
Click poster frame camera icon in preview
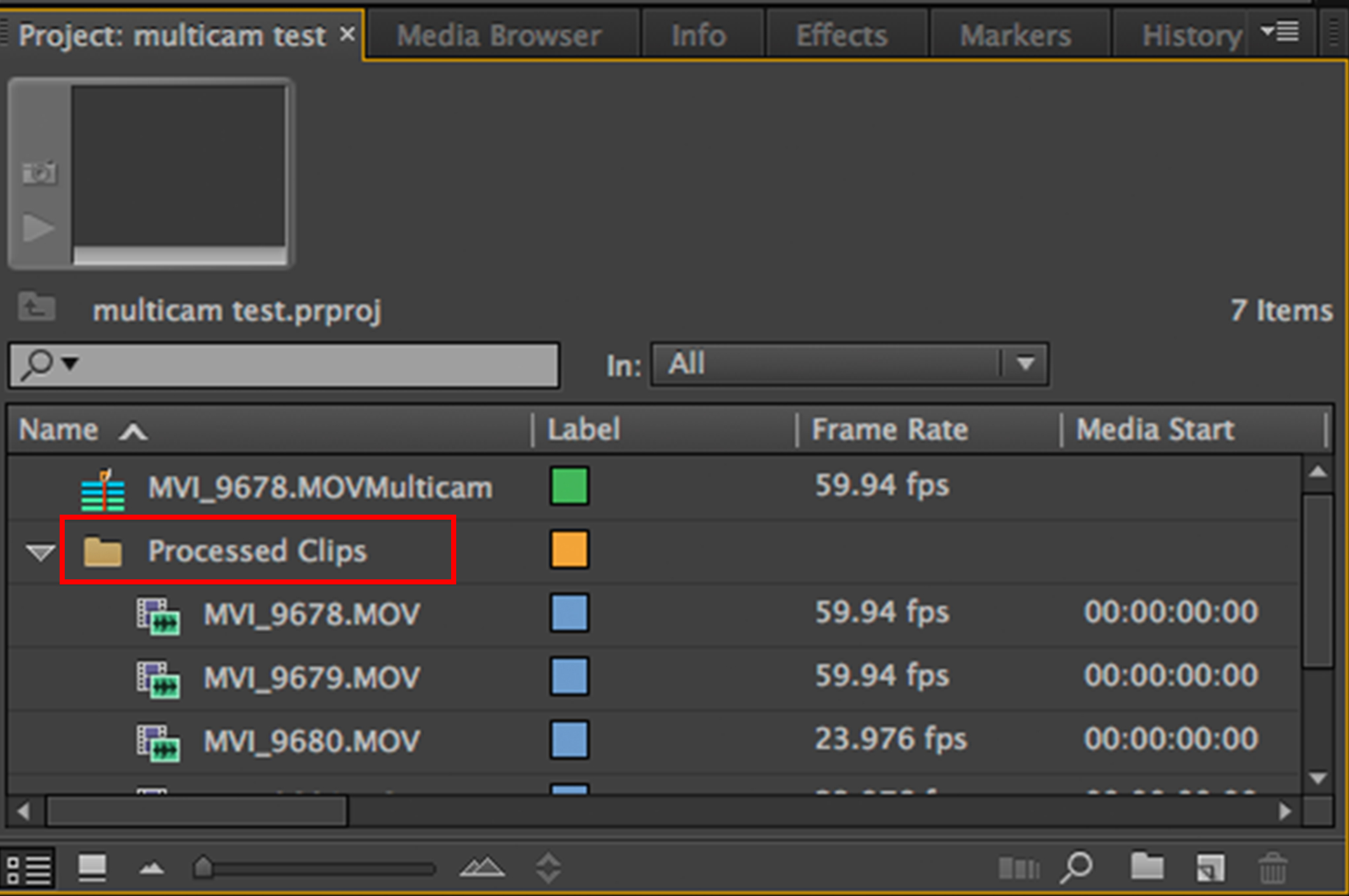coord(39,173)
